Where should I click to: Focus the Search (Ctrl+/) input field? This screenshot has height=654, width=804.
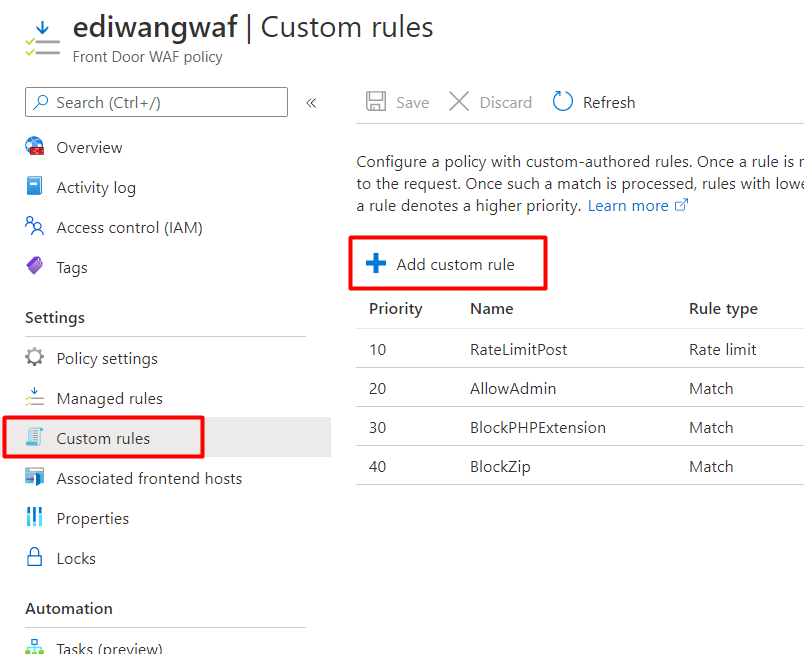(156, 102)
